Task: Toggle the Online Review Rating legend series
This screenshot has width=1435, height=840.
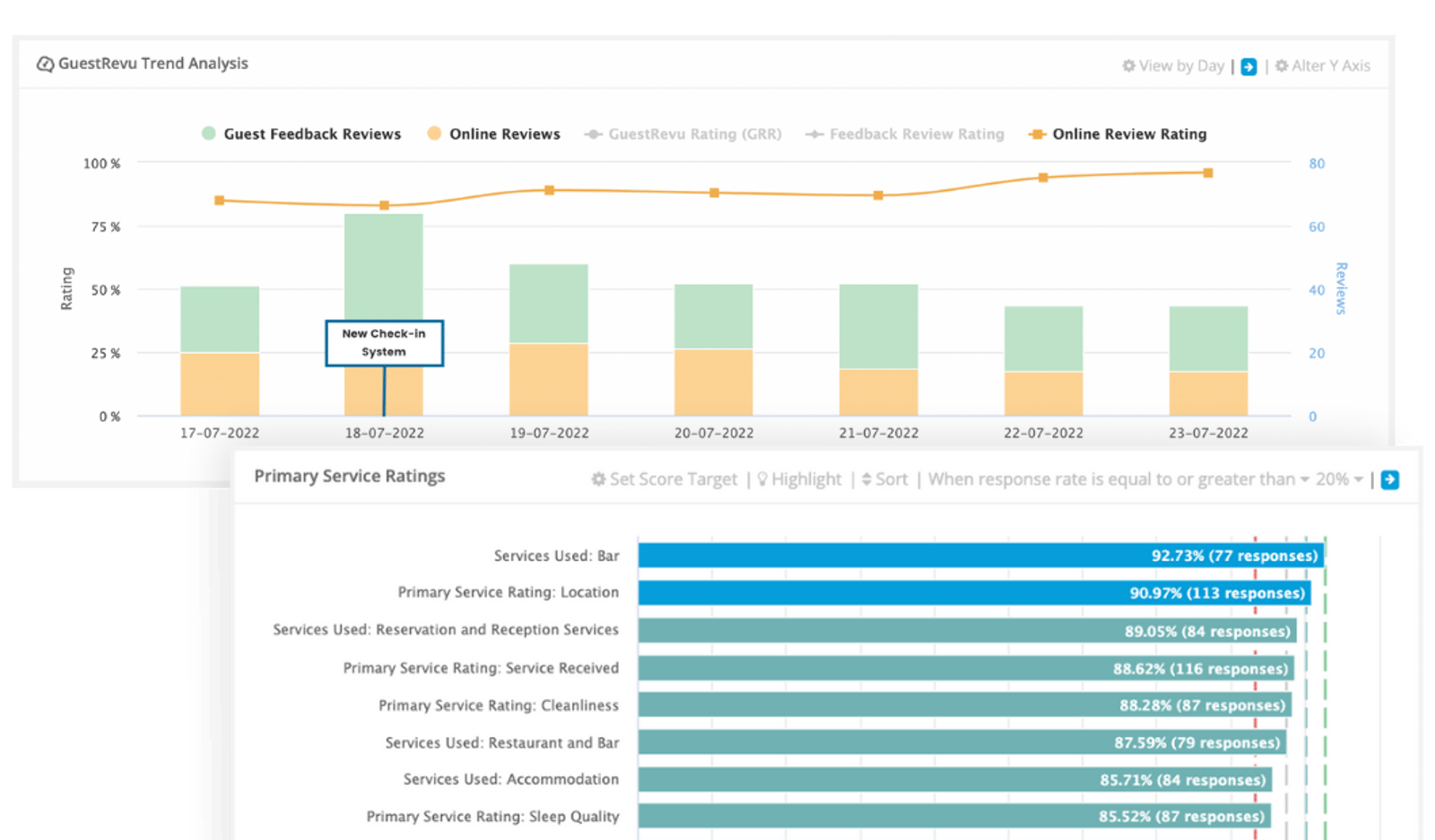Action: click(x=1118, y=134)
